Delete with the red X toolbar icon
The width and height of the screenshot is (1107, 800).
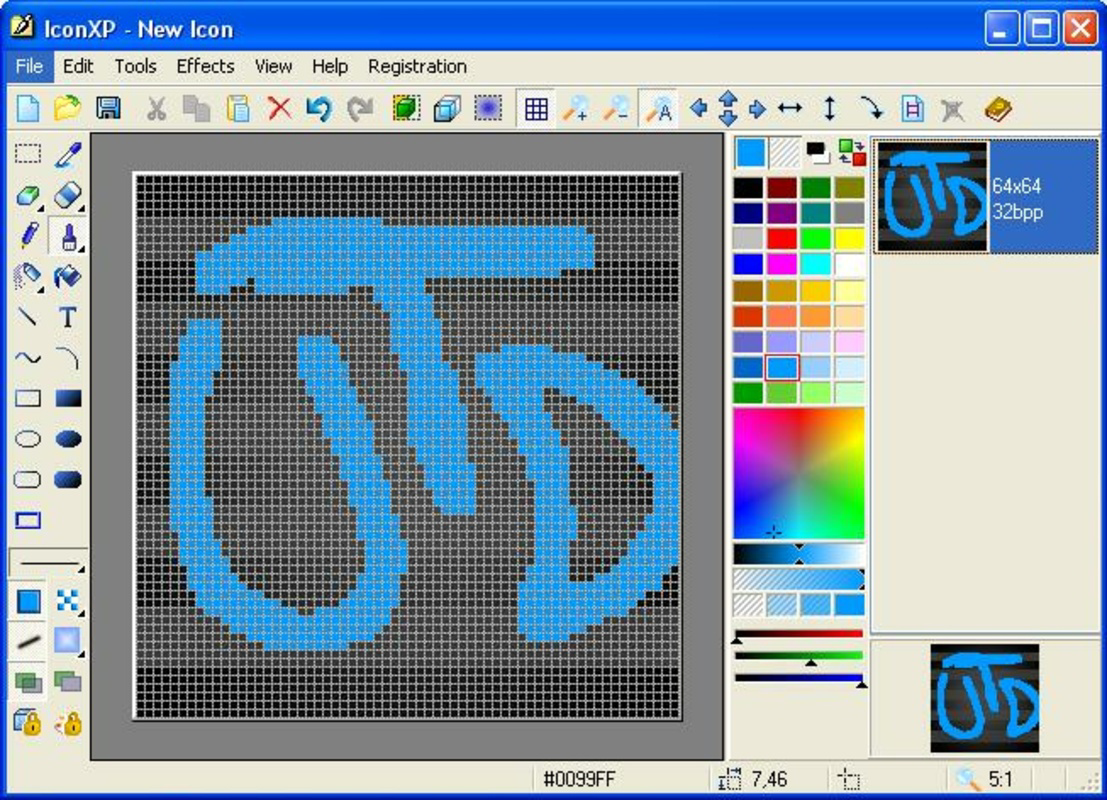click(280, 109)
